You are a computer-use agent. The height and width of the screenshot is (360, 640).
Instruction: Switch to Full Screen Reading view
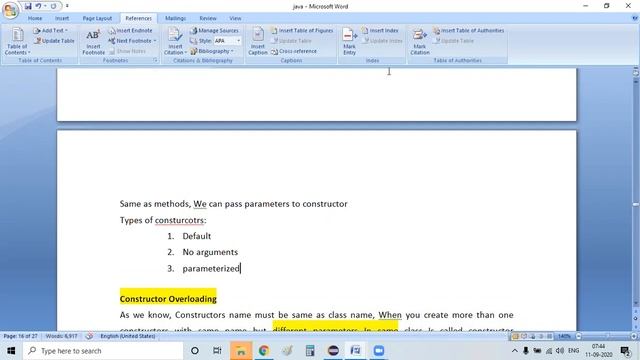[x=524, y=336]
